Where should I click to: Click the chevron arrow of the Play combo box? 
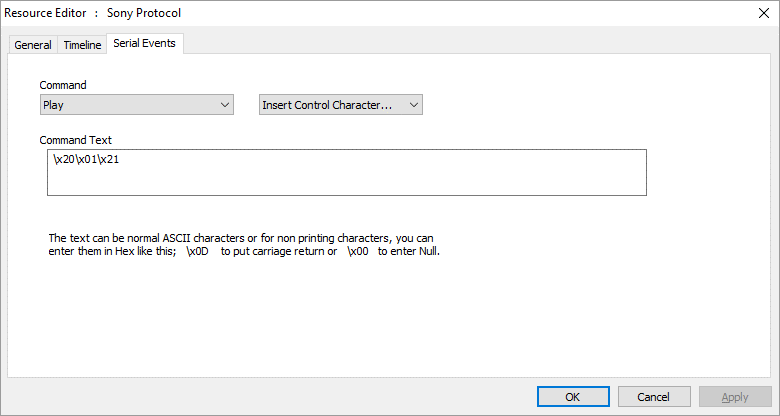tap(225, 105)
